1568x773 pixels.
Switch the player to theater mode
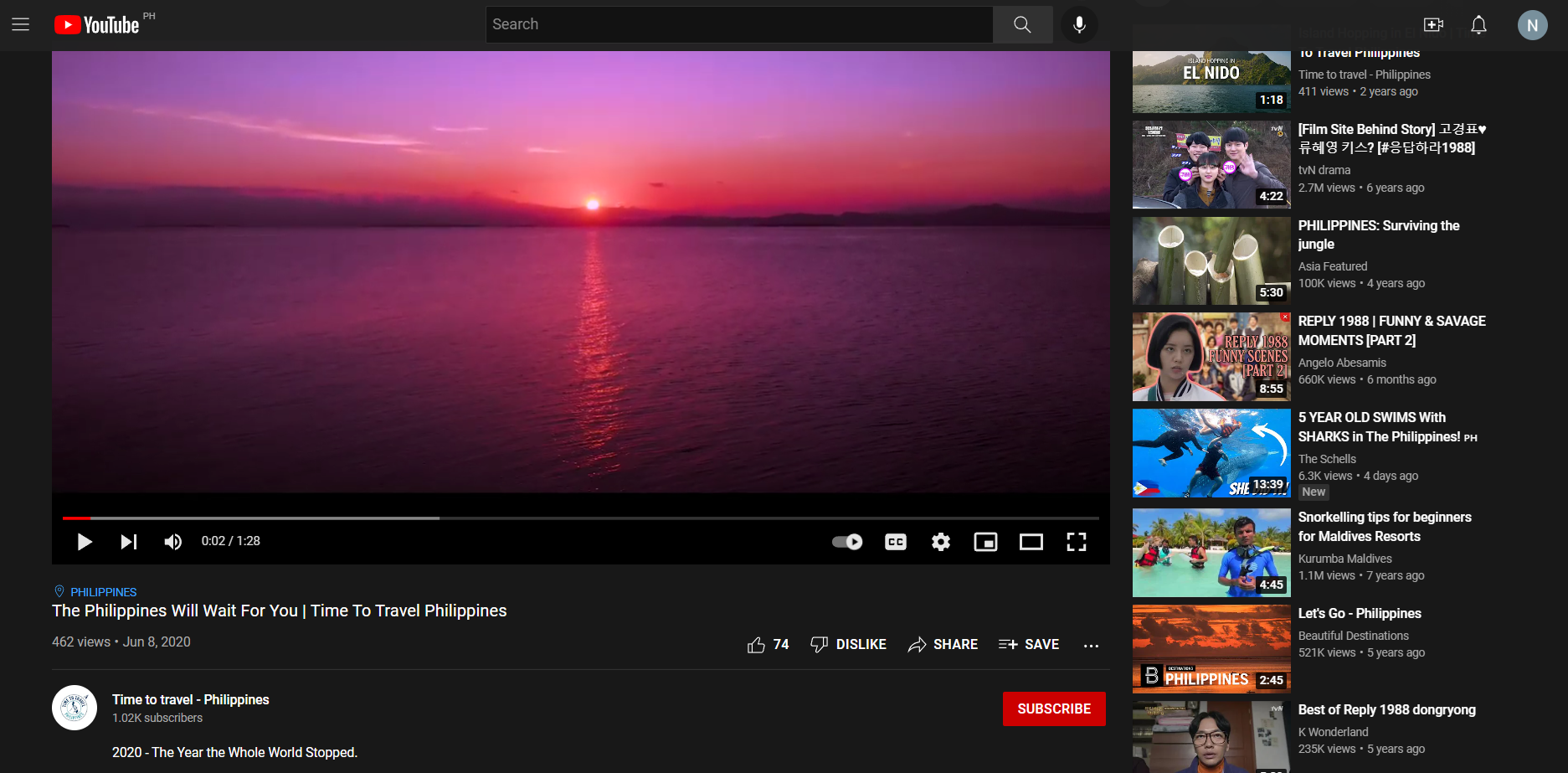[x=1031, y=542]
